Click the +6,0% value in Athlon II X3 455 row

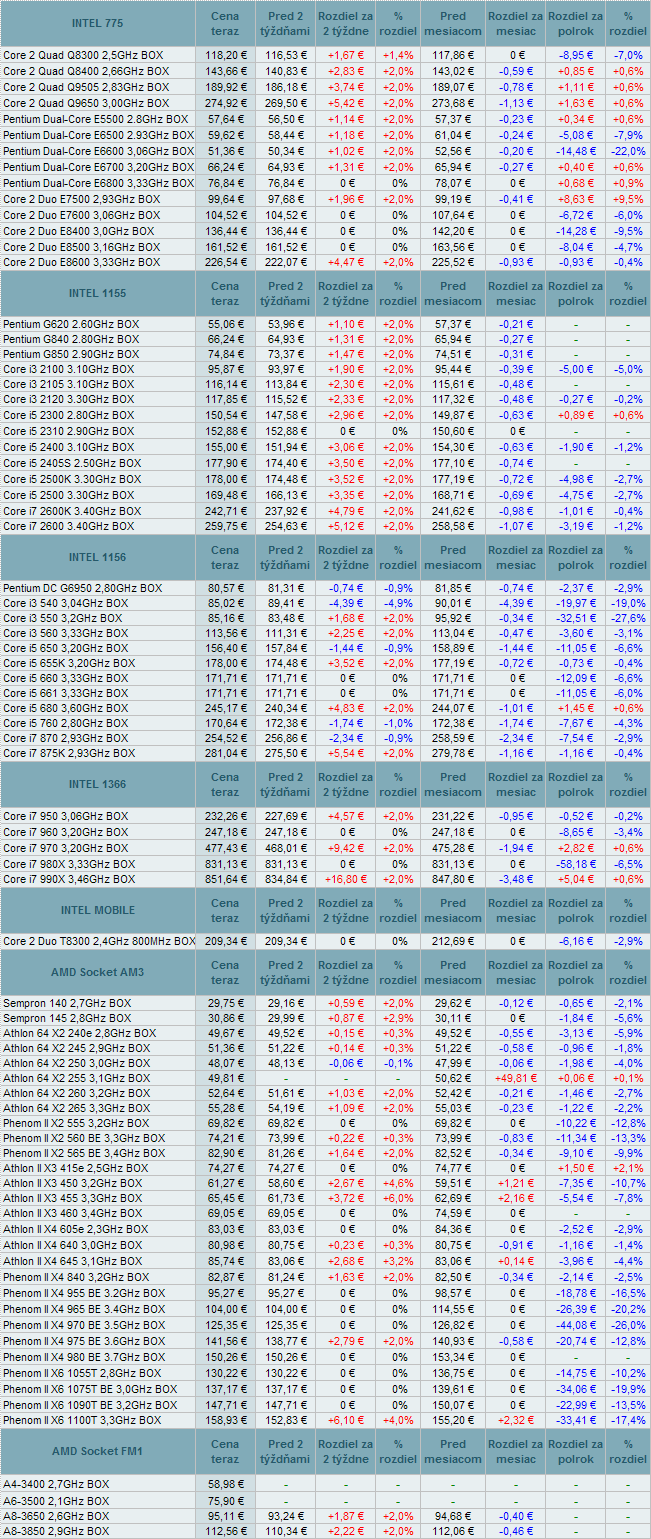tap(400, 1198)
